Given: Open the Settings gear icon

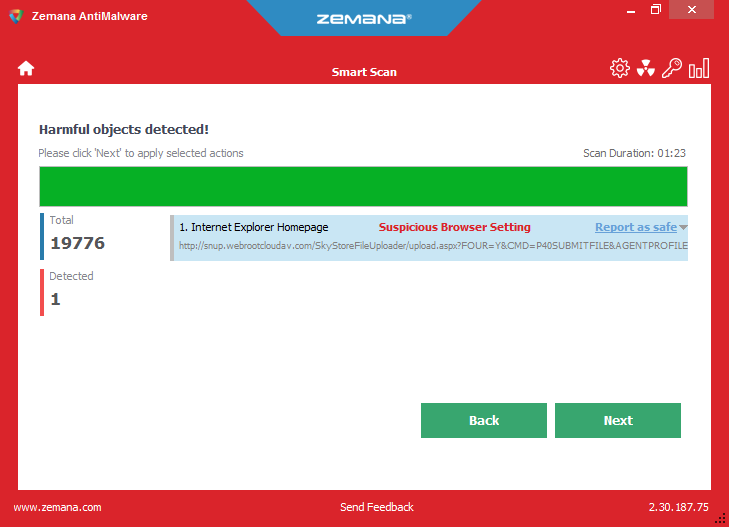Looking at the screenshot, I should tap(619, 68).
